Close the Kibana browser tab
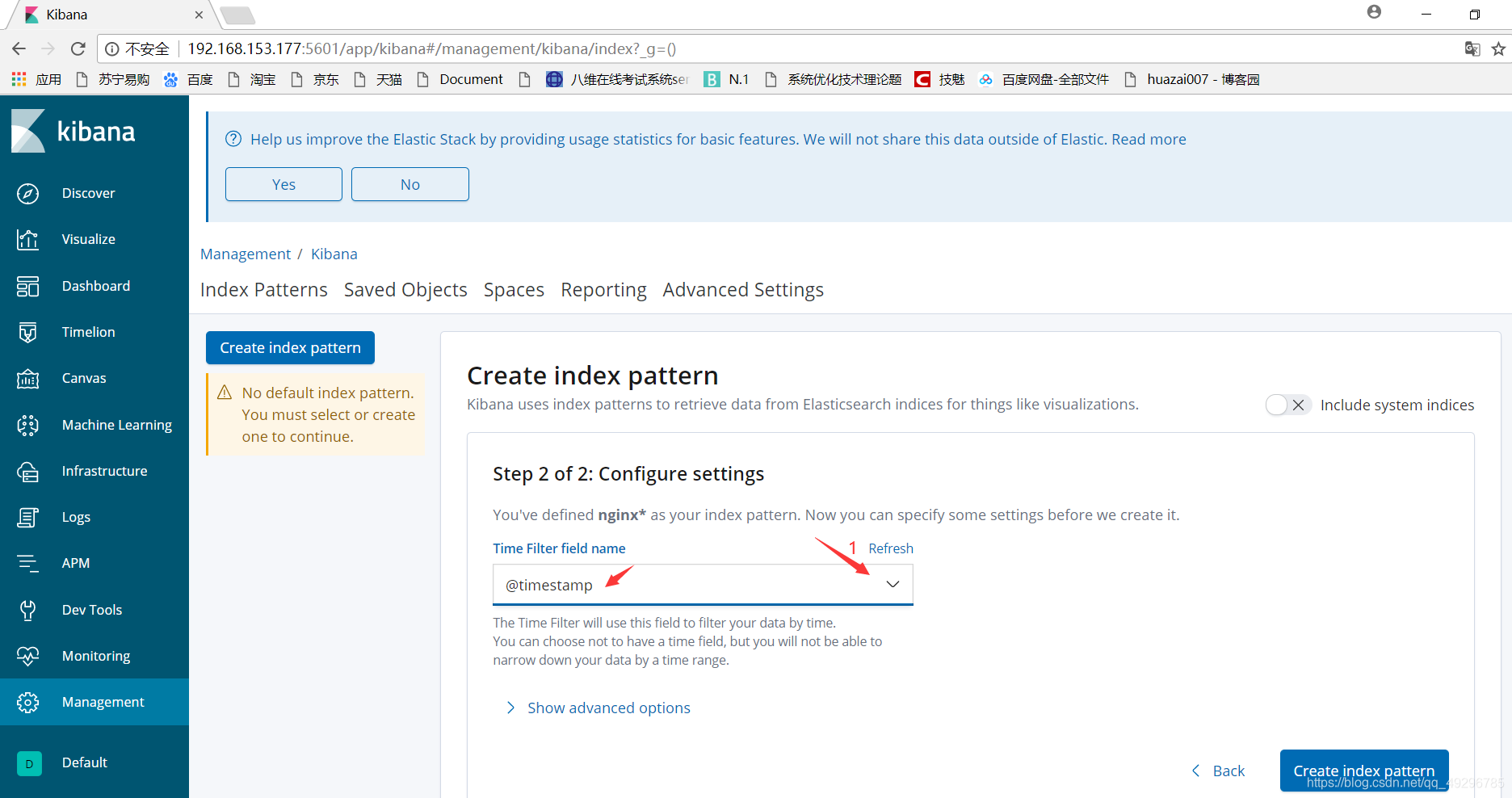1512x798 pixels. [199, 15]
